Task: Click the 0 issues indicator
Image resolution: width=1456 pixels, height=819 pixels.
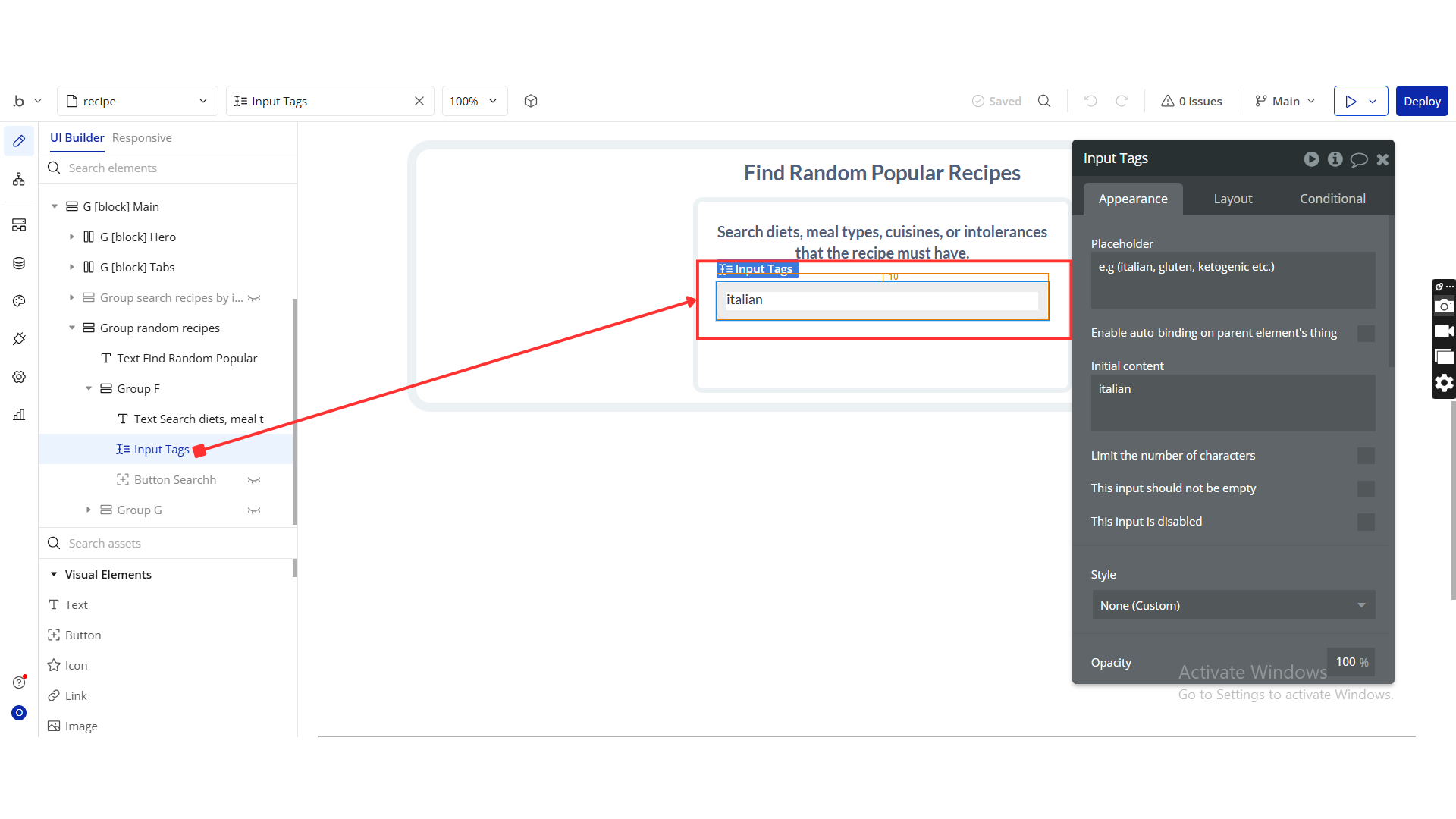Action: [1191, 101]
